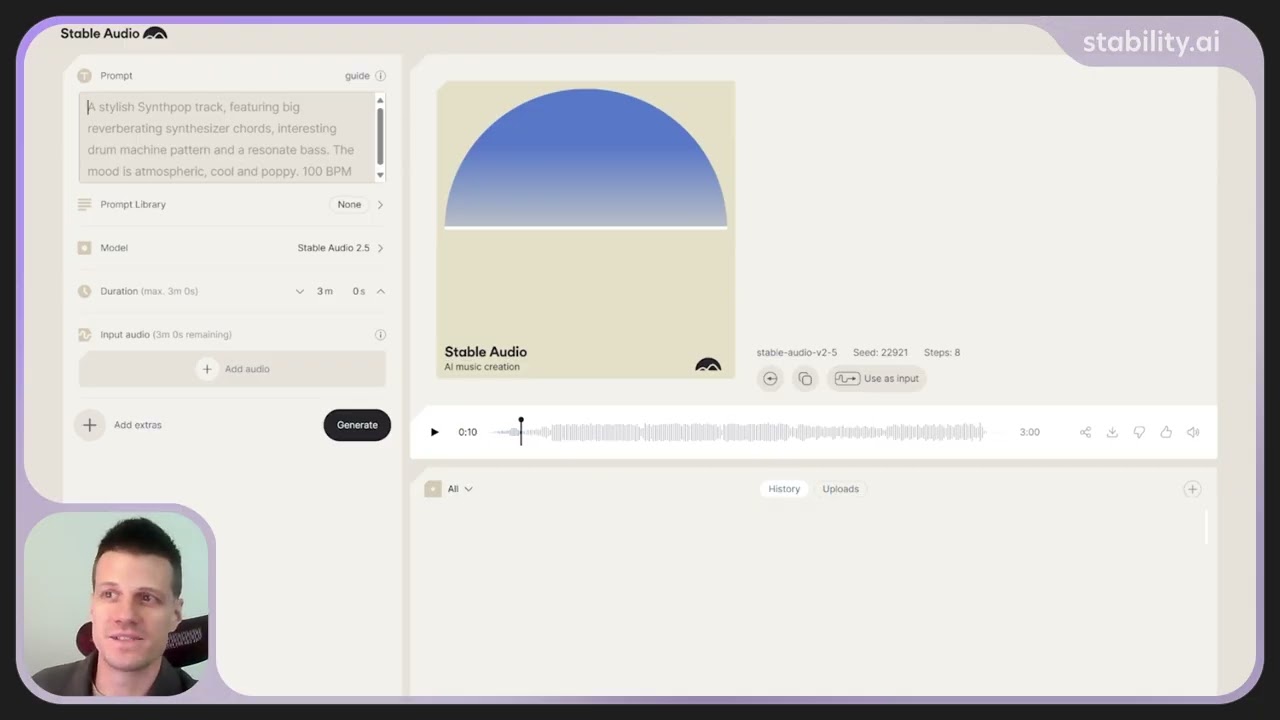Click the prompt box scrollbar down arrow

tap(380, 175)
